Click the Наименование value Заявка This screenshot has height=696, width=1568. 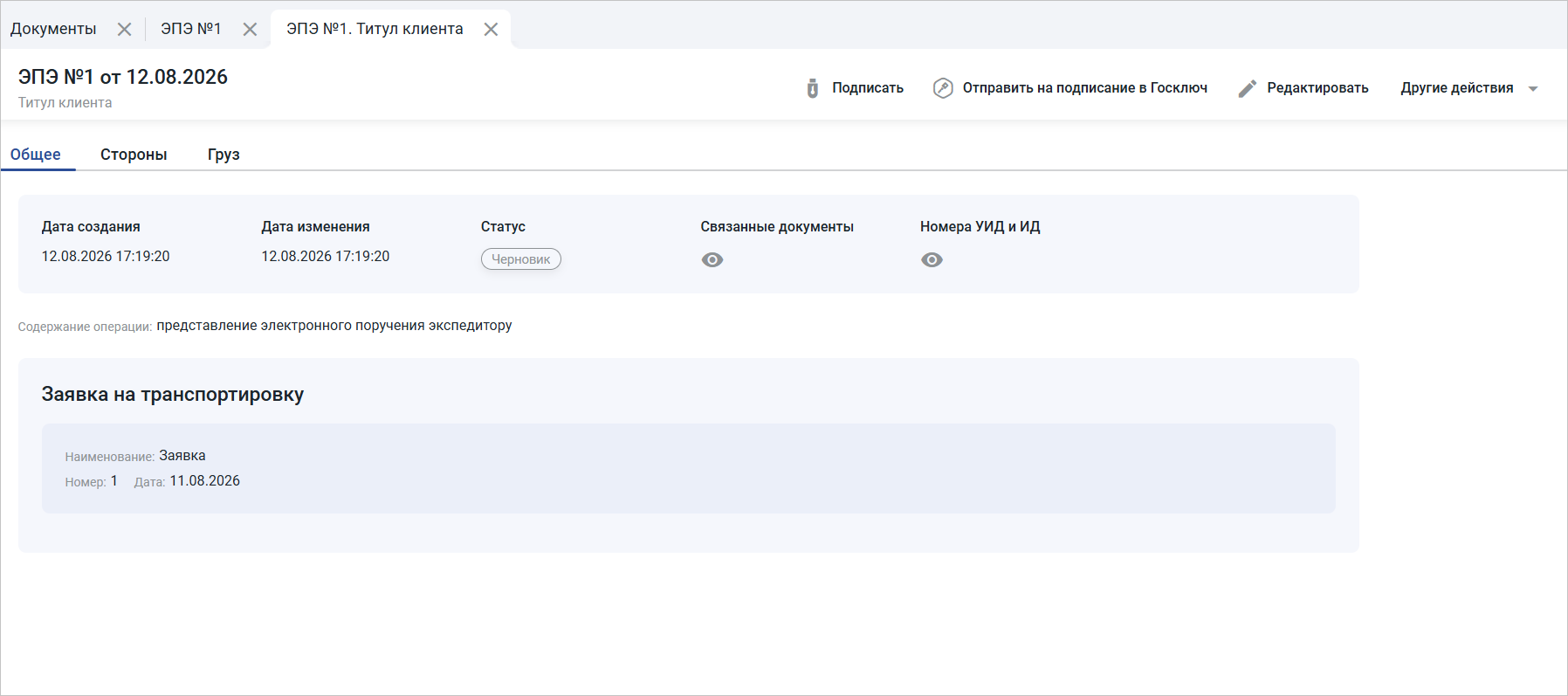click(182, 456)
